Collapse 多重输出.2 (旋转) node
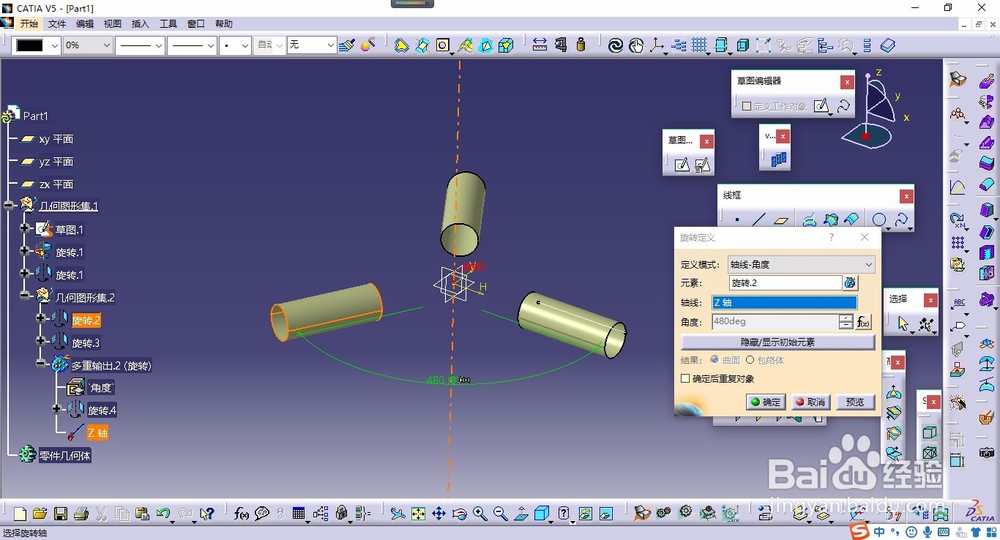 pyautogui.click(x=41, y=364)
